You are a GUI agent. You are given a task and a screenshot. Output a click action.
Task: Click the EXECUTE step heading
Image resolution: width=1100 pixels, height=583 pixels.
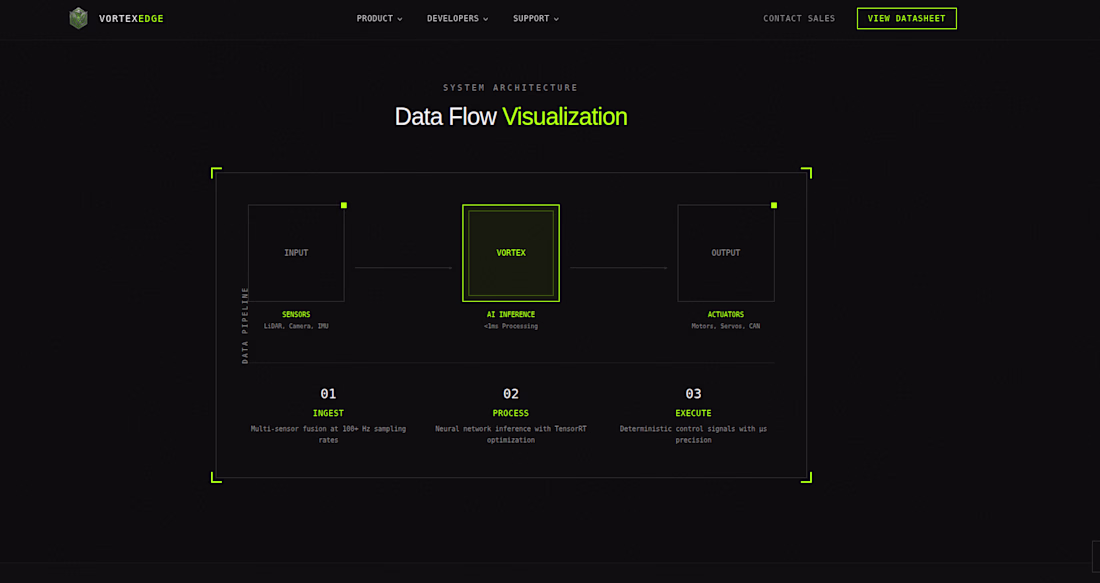pyautogui.click(x=693, y=413)
